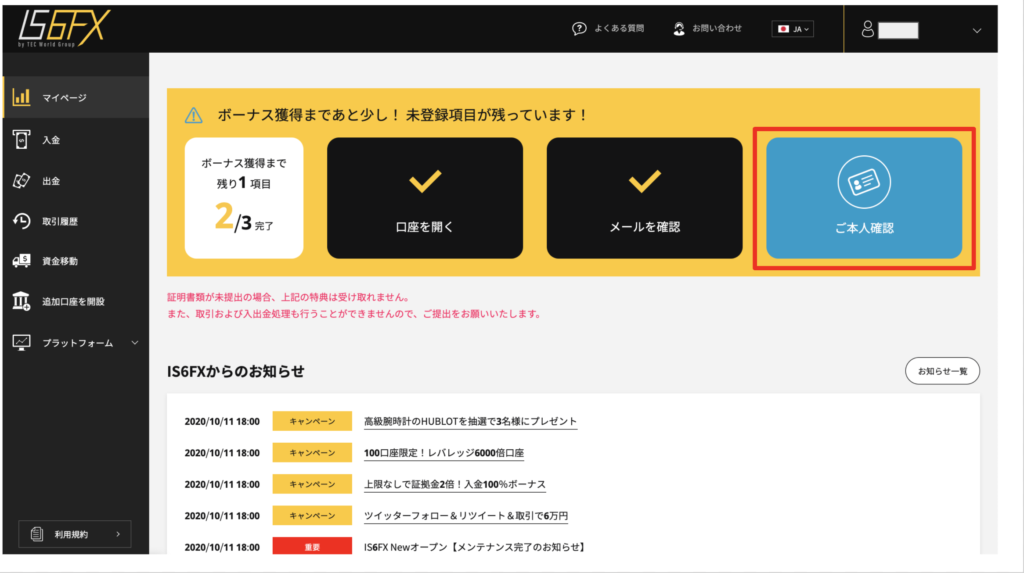The image size is (1024, 573).
Task: Expand the プラットフォーム submenu chevron
Action: [135, 342]
